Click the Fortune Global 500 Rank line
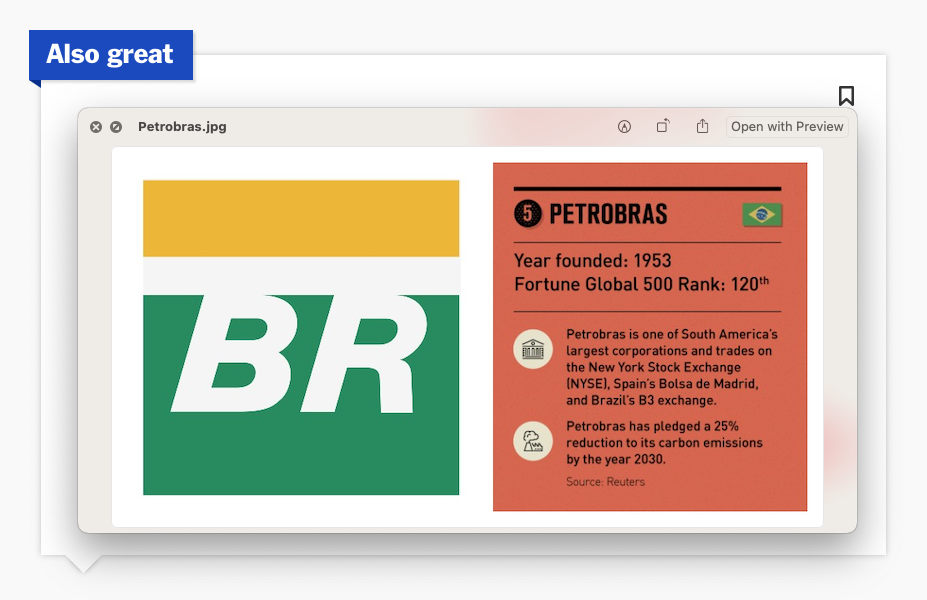 click(x=641, y=284)
